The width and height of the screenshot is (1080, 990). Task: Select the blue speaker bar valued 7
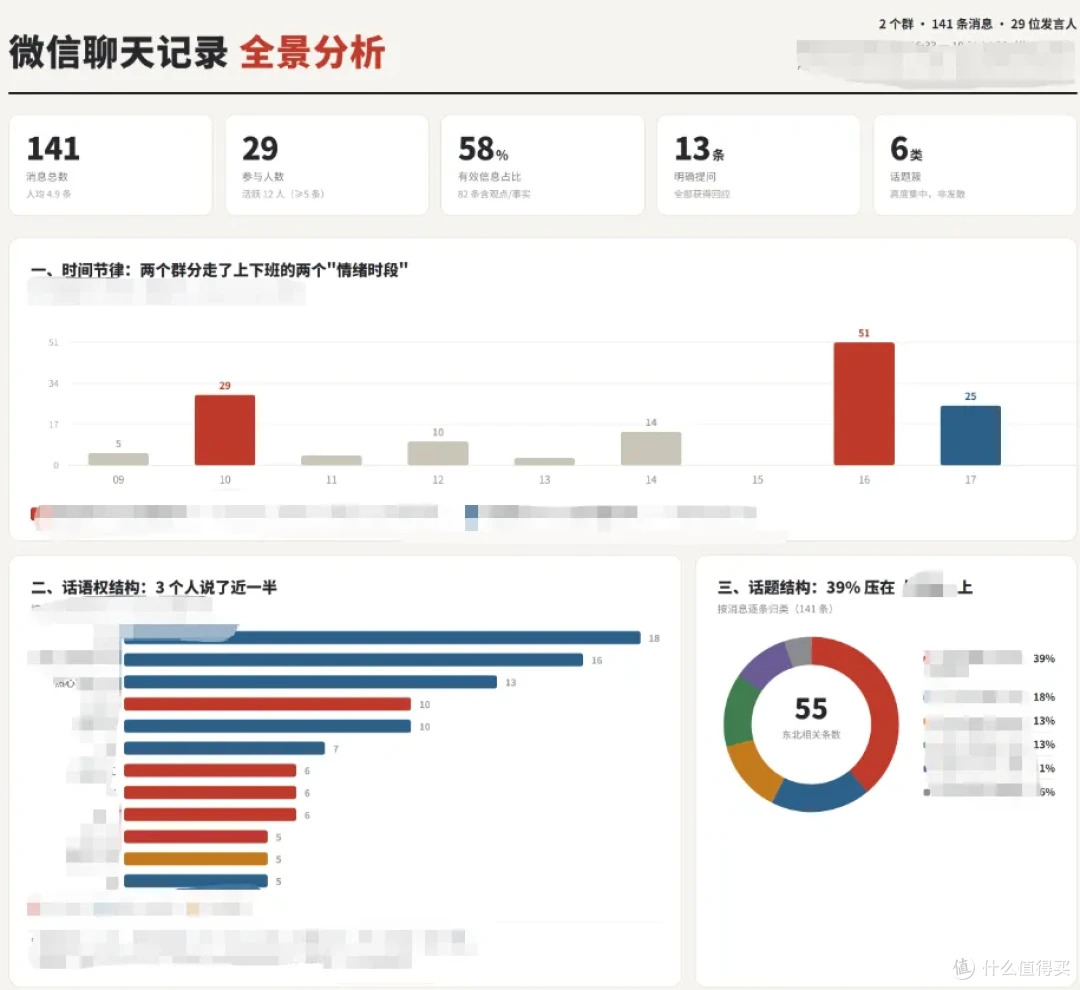point(224,748)
